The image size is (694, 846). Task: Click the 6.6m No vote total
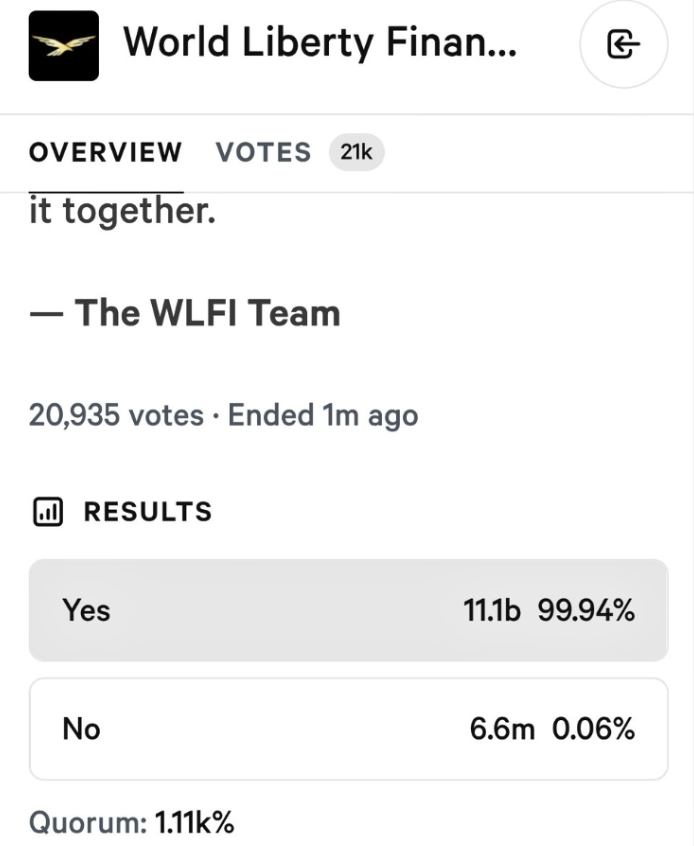coord(502,729)
